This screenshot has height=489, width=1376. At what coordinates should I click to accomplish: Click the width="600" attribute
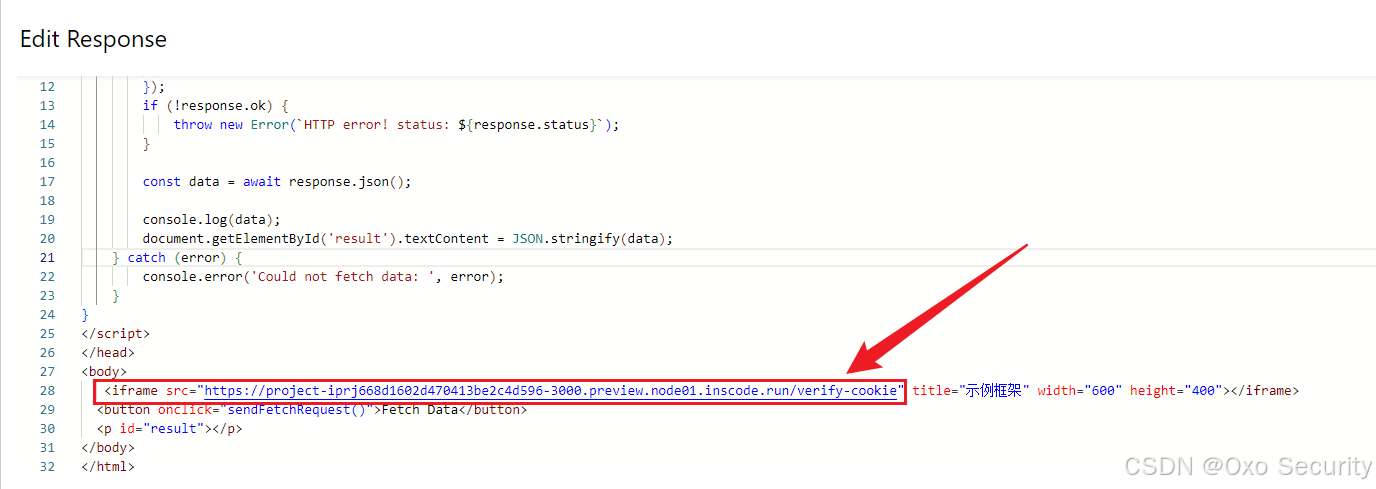pos(1080,391)
